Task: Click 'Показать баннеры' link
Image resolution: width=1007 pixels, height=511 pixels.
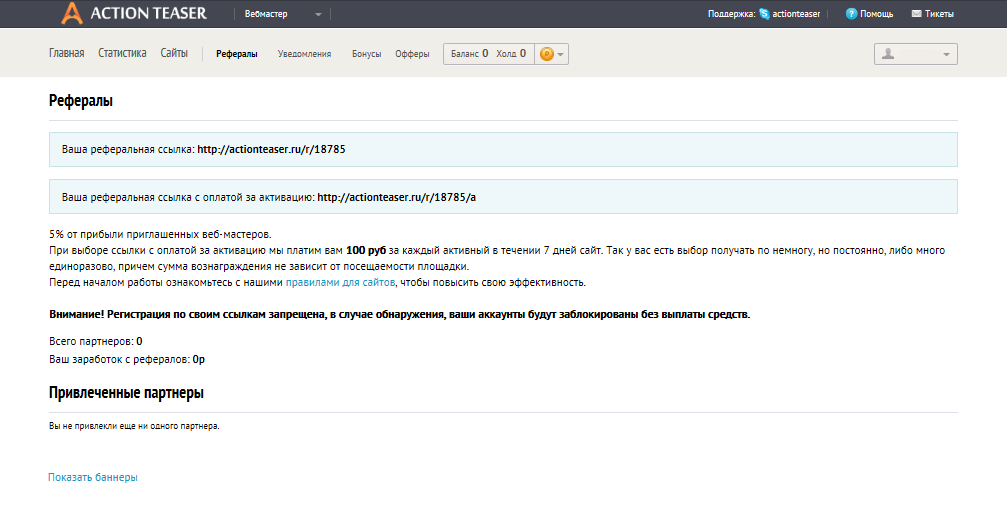Action: coord(93,478)
